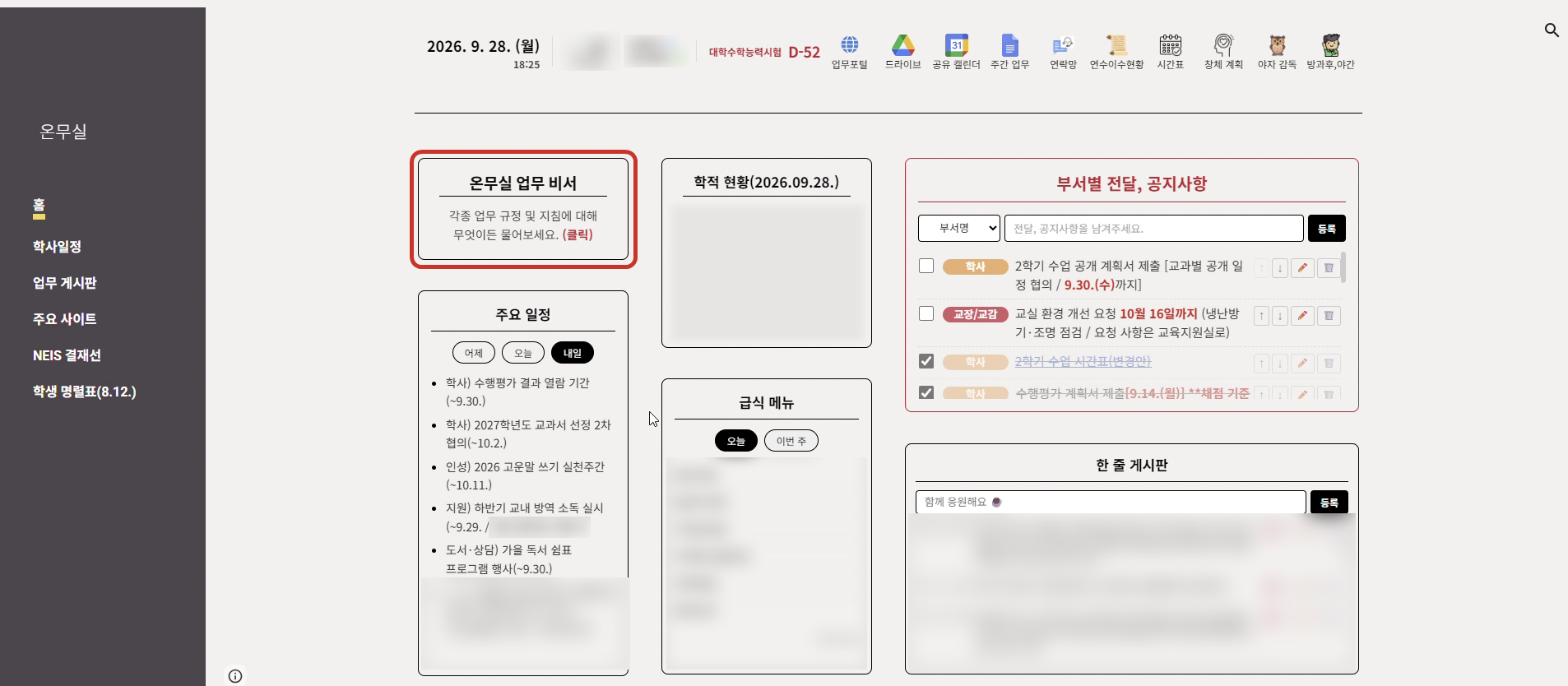Image resolution: width=1568 pixels, height=686 pixels.
Task: Move the 2학기 수업 공개 notice down
Action: [1280, 267]
